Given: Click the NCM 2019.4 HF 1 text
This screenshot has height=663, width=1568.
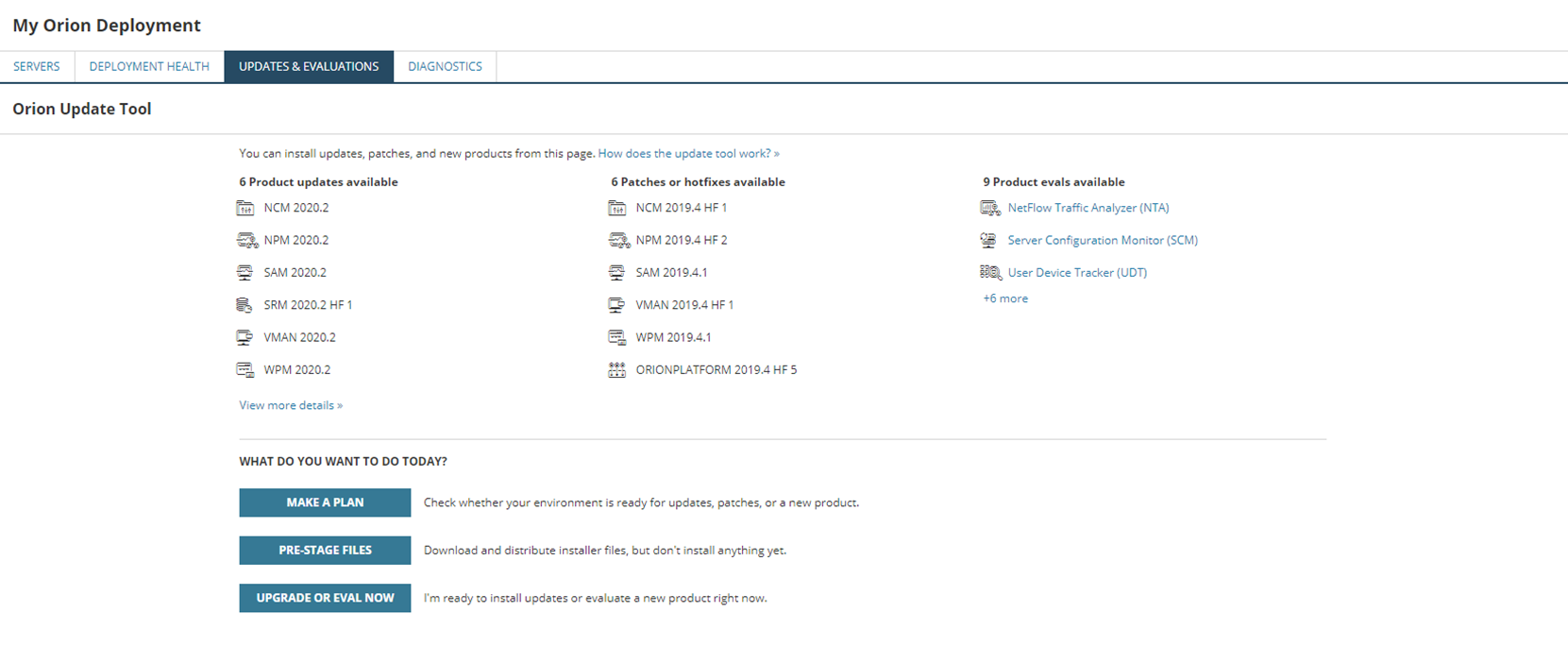Looking at the screenshot, I should [x=682, y=208].
